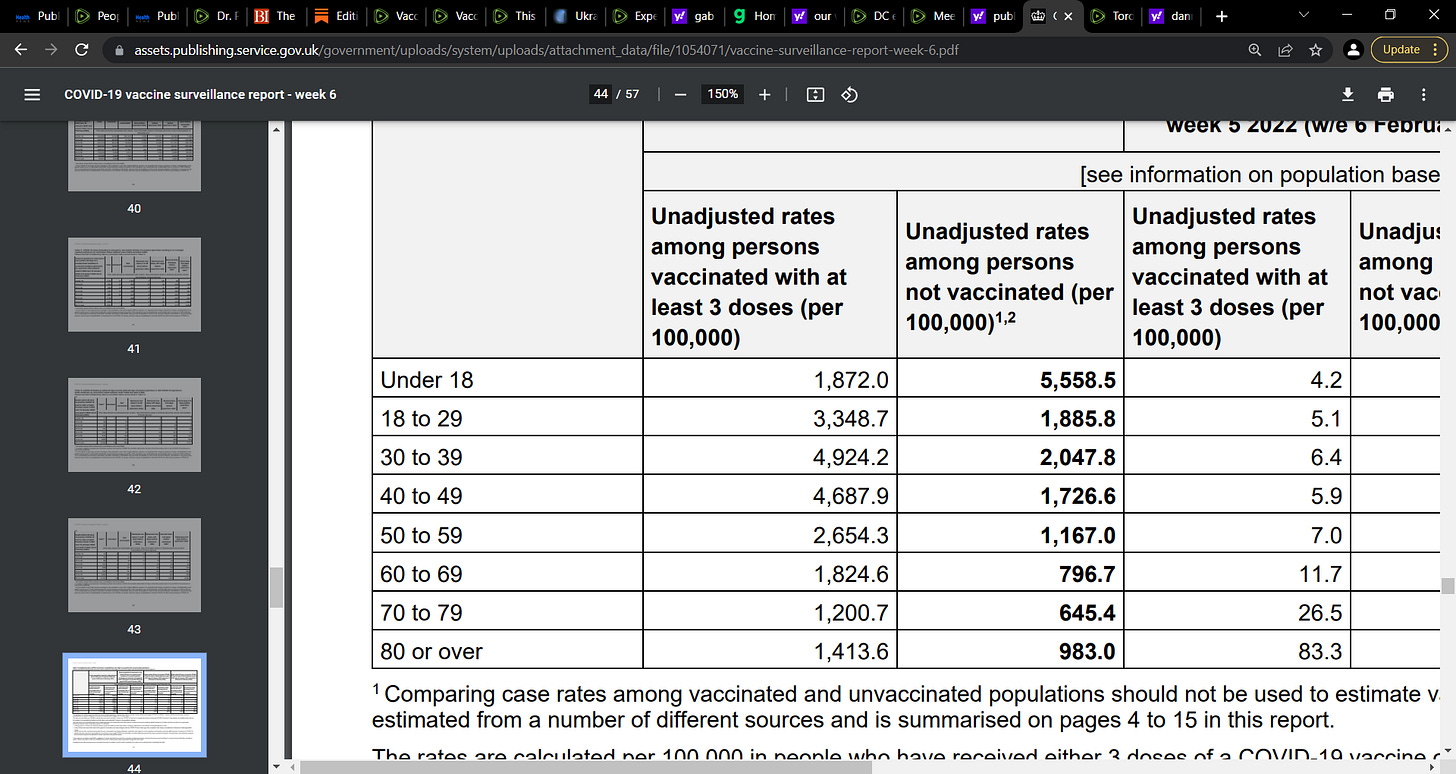Switch to the 'Editi' tab
The width and height of the screenshot is (1456, 774).
pyautogui.click(x=335, y=16)
